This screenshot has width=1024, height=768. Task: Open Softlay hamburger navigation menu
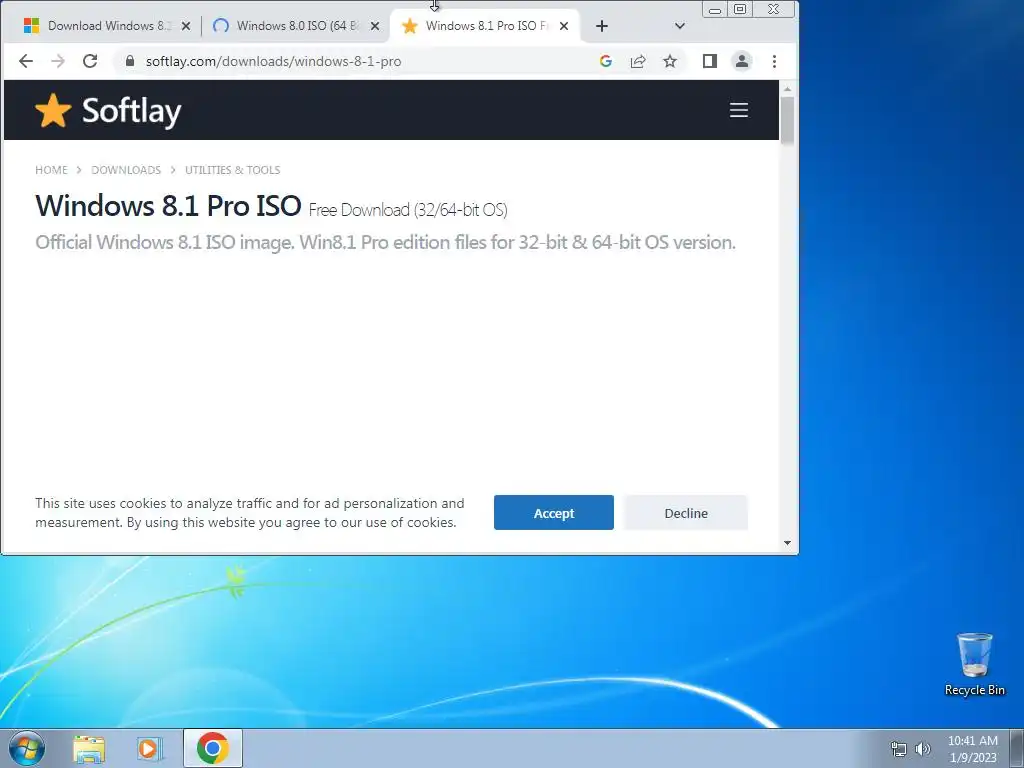pos(739,110)
